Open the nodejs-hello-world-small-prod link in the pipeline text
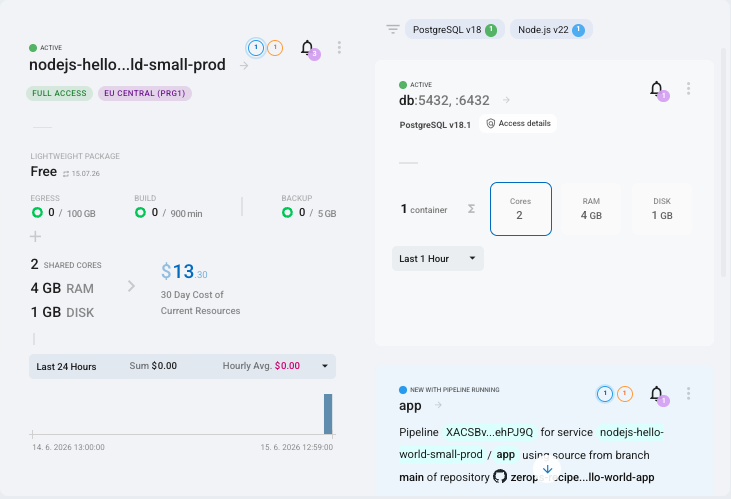The width and height of the screenshot is (731, 499). (x=531, y=443)
